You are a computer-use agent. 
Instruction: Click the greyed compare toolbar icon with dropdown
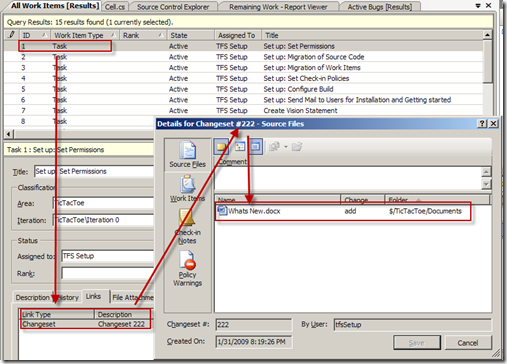click(x=275, y=147)
